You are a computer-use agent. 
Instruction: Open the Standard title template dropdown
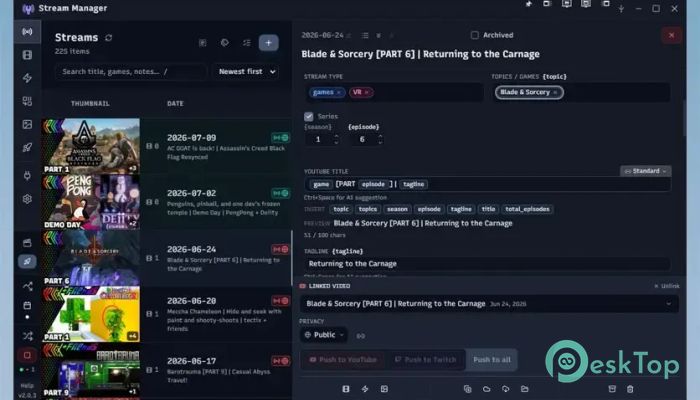coord(646,171)
